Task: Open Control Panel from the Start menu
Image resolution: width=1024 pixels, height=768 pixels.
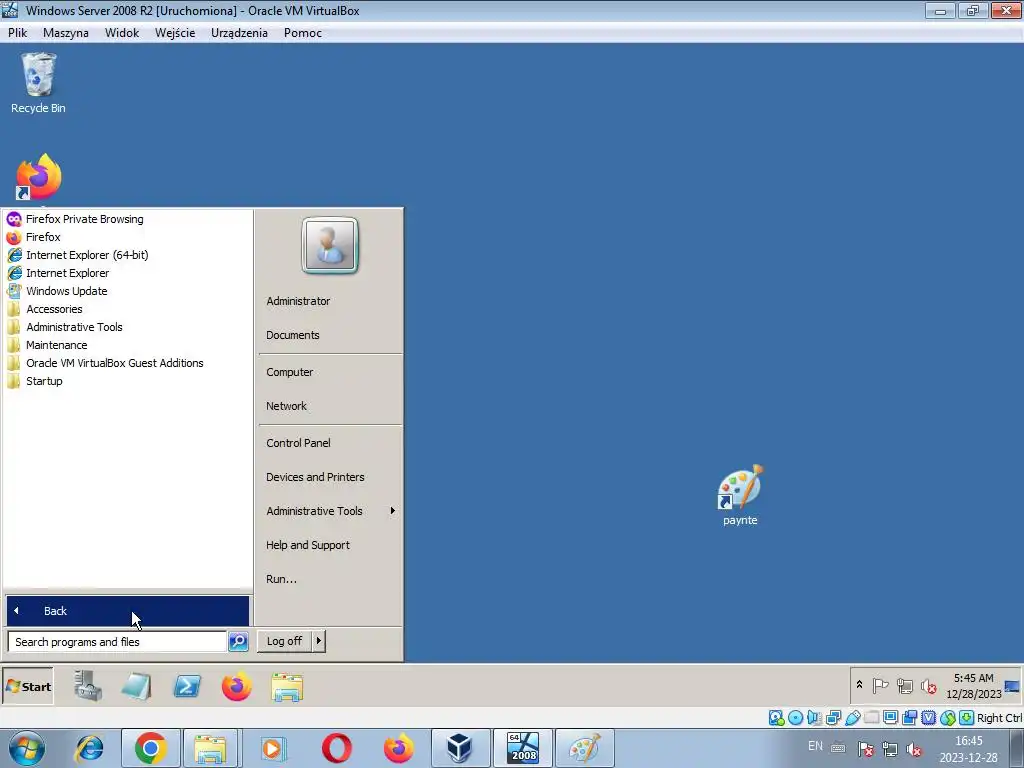Action: [x=298, y=443]
